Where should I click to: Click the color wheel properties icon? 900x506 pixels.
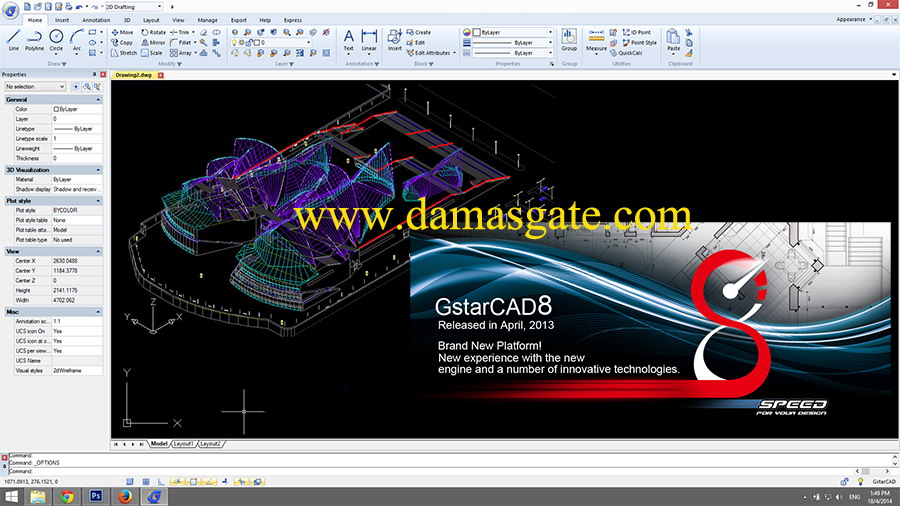467,33
